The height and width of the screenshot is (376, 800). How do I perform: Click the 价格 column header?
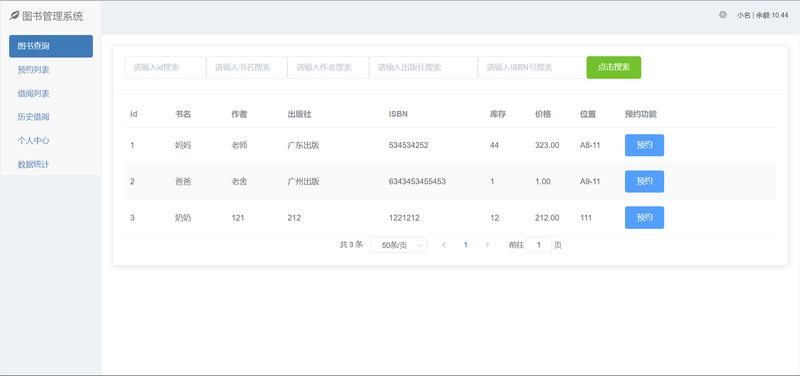click(x=543, y=114)
